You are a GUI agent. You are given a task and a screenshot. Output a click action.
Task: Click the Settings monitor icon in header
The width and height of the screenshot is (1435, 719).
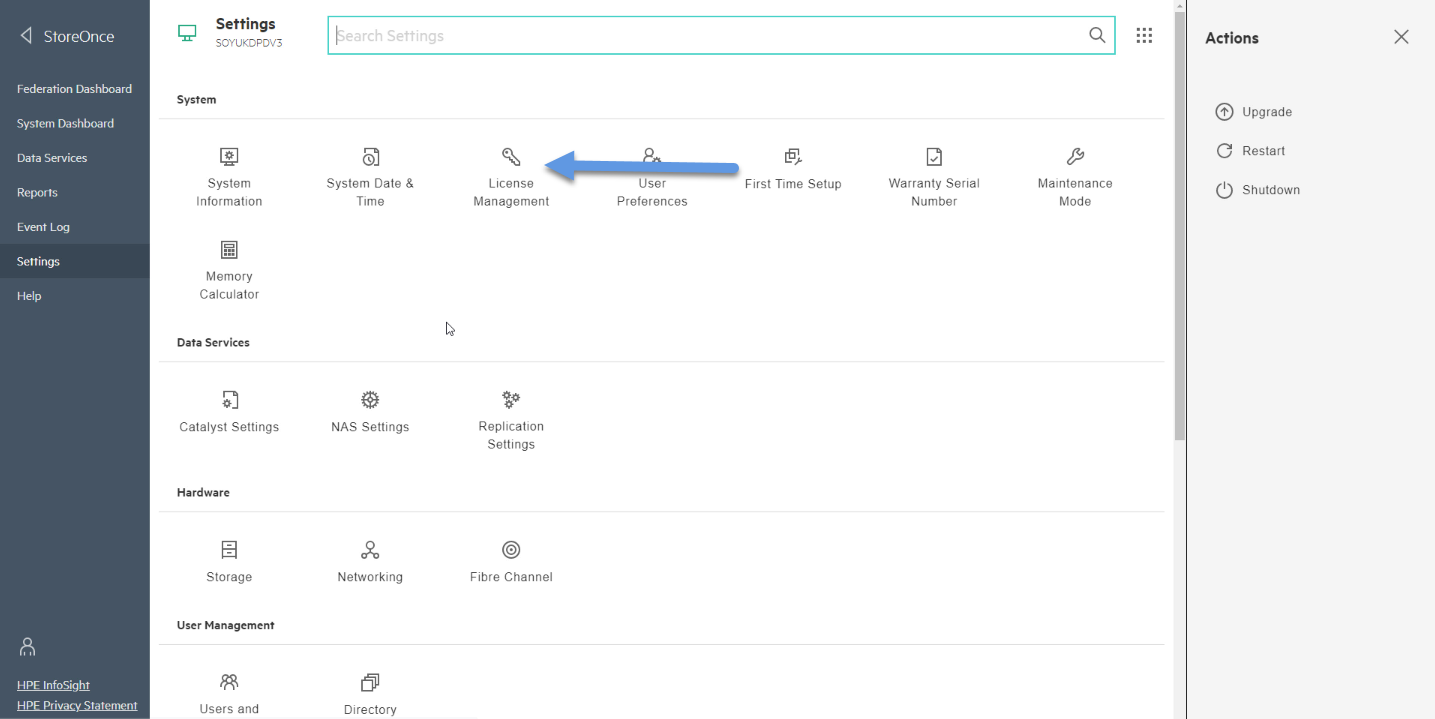click(x=187, y=33)
